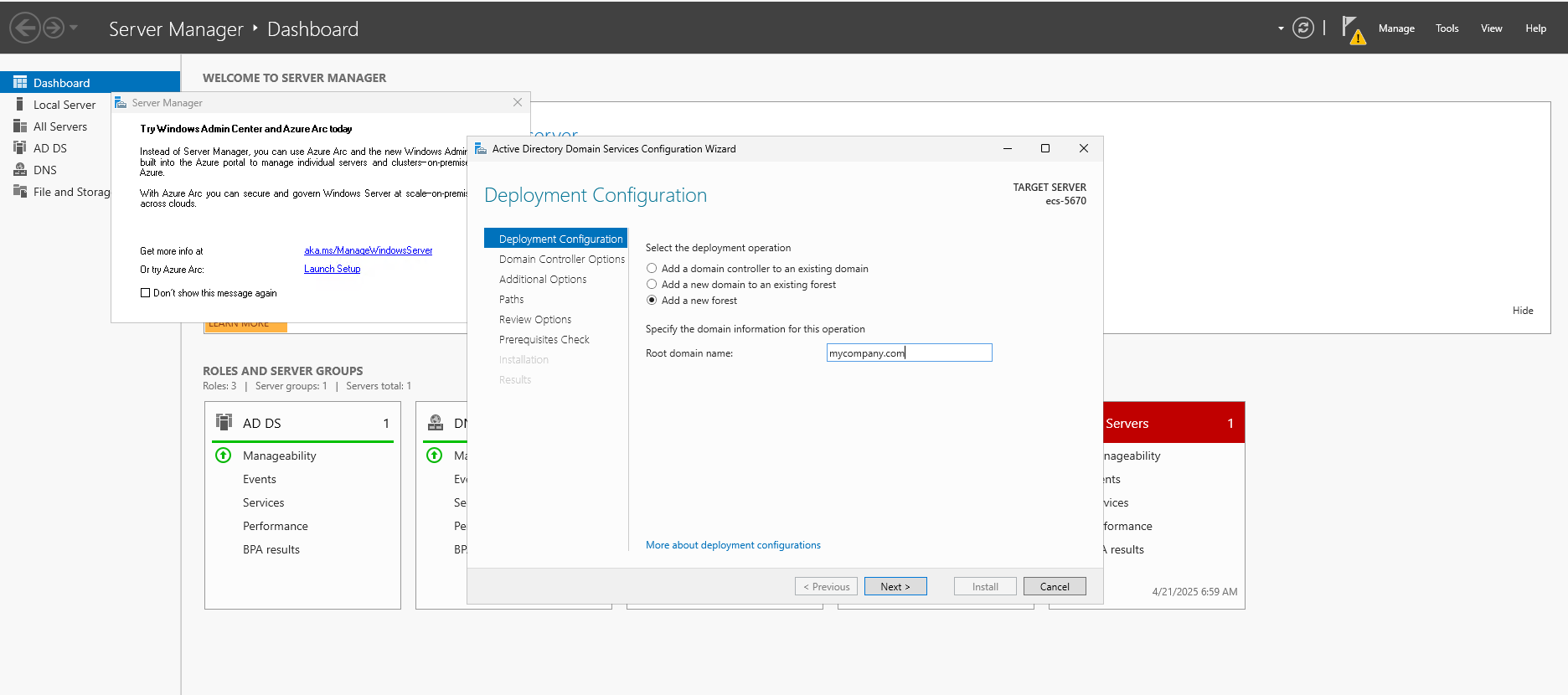Select Add a new forest option
The height and width of the screenshot is (695, 1568).
652,301
